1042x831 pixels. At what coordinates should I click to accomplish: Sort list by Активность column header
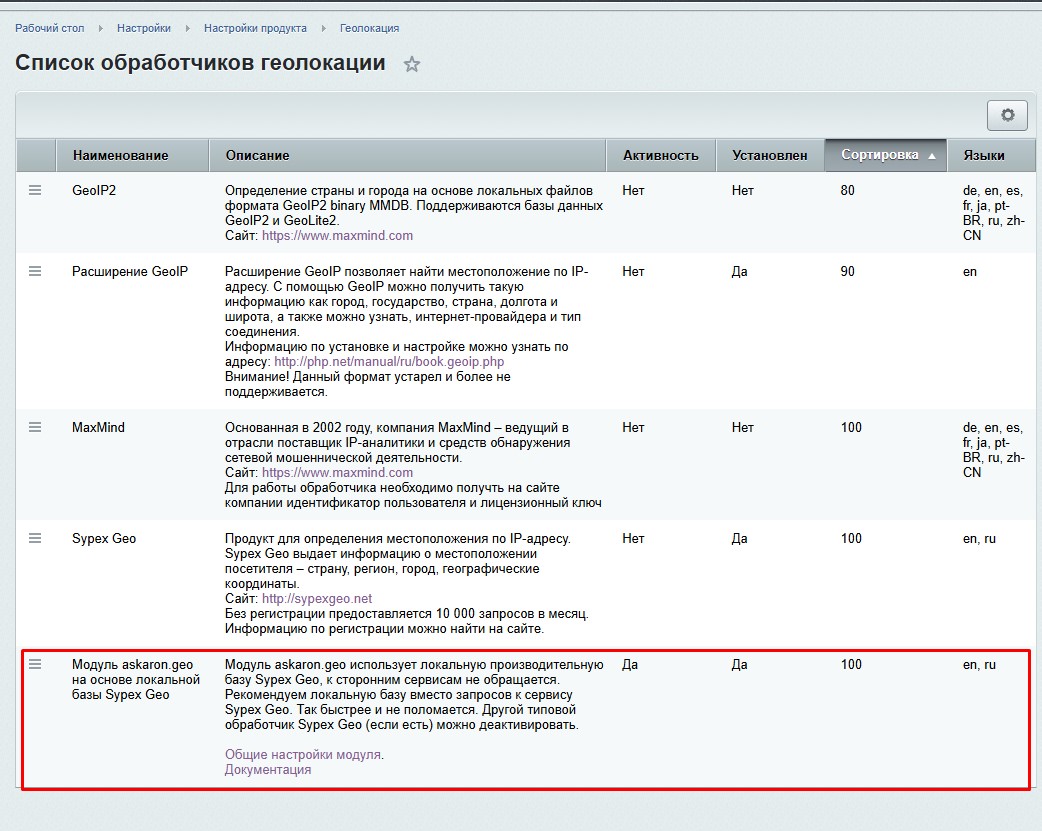(660, 155)
